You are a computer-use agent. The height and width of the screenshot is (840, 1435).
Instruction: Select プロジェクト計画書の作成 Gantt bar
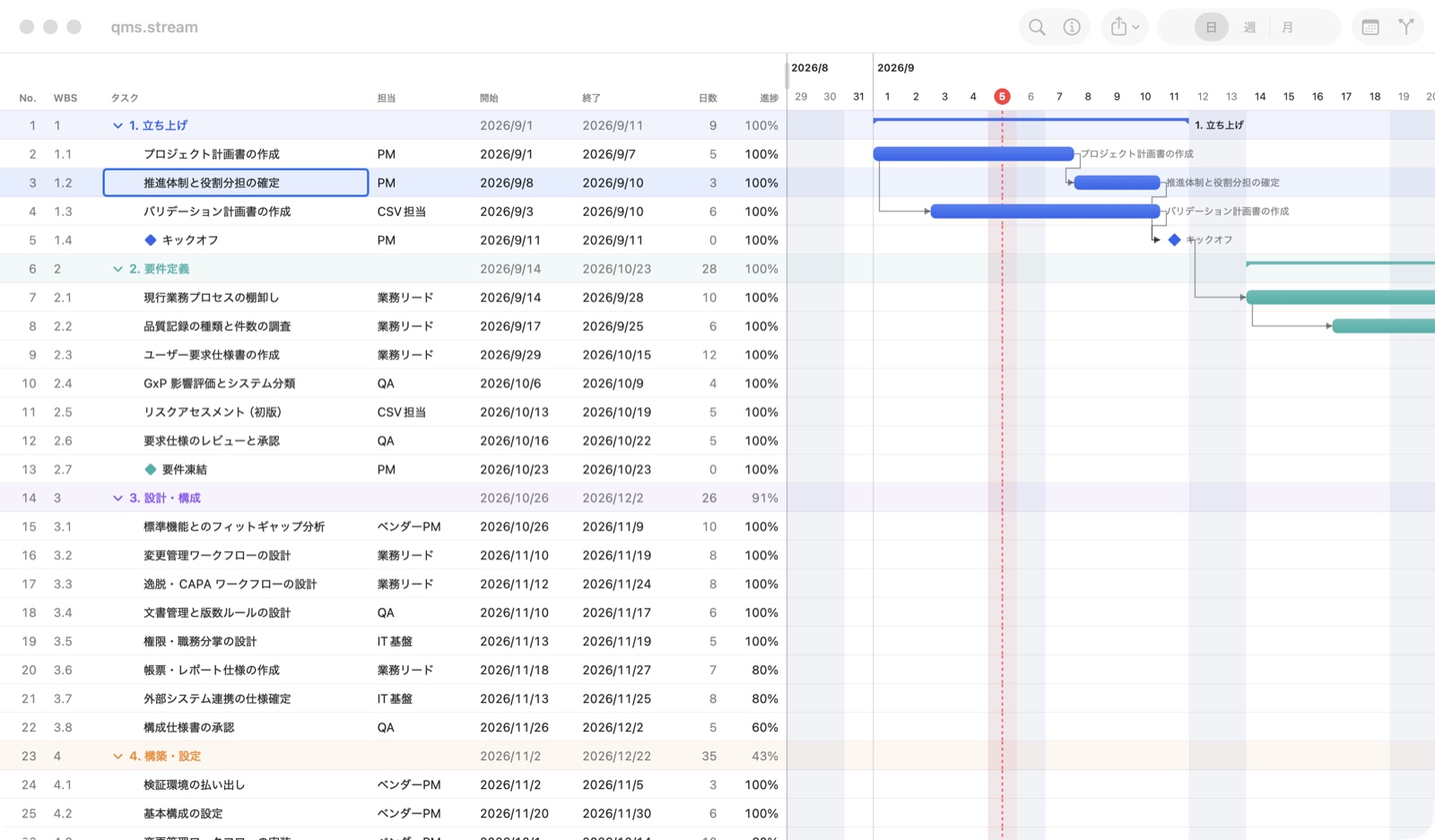(973, 154)
